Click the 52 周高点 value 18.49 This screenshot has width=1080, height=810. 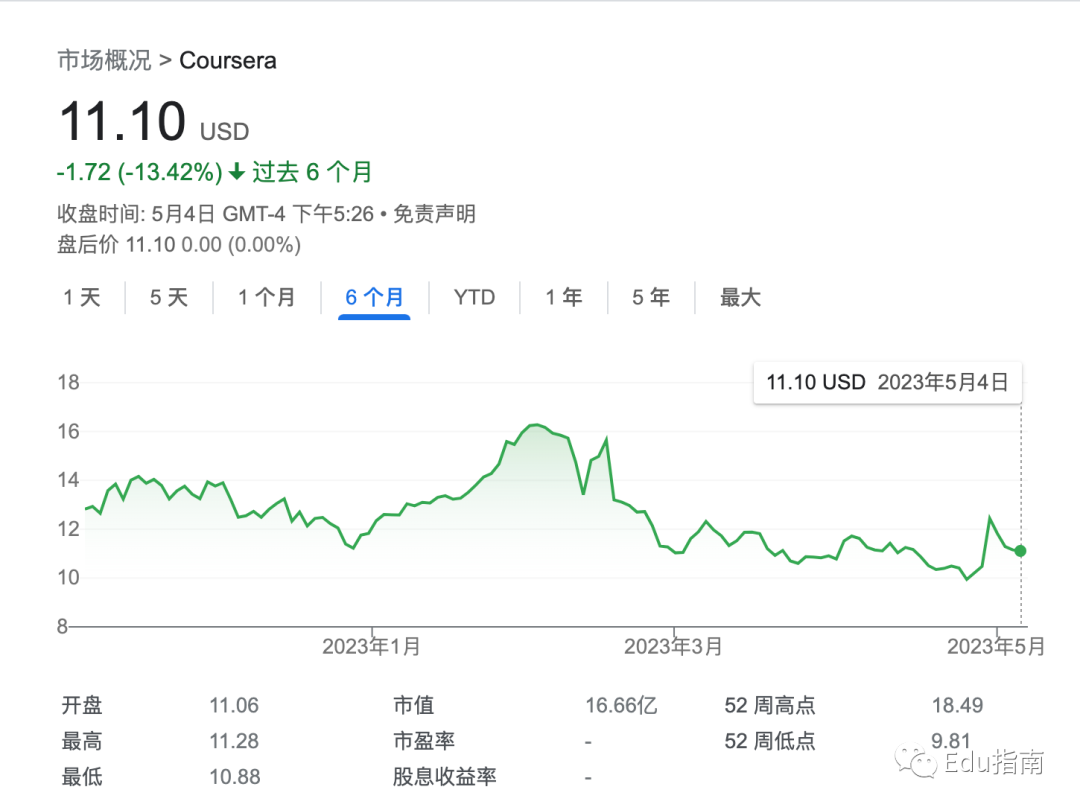click(x=957, y=706)
